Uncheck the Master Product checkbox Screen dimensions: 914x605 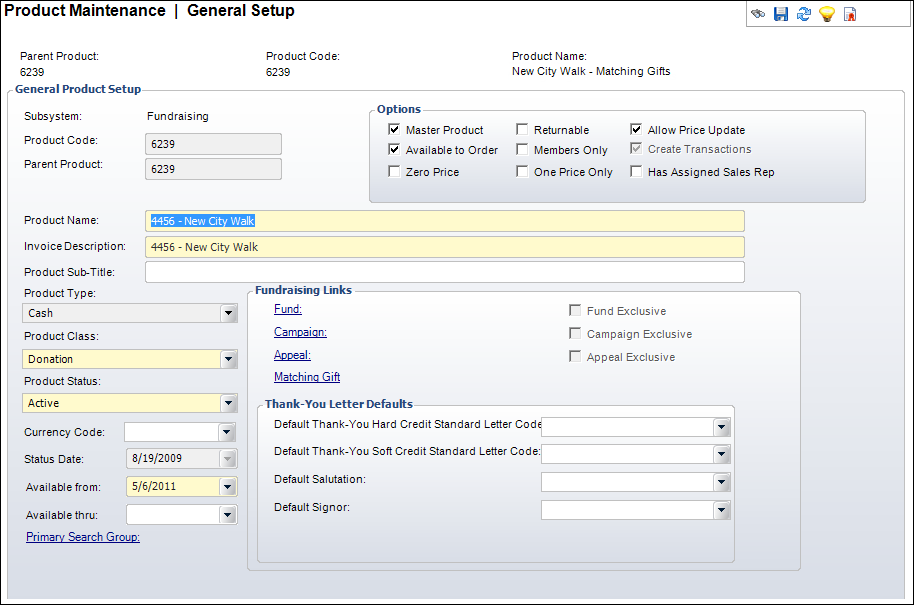coord(394,130)
